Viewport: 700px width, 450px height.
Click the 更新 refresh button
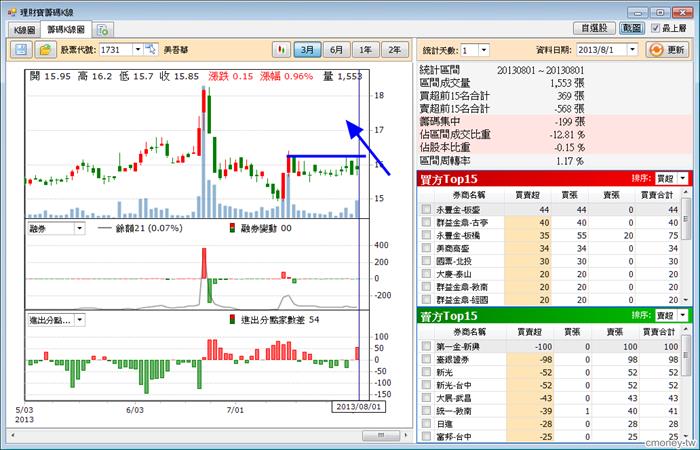(667, 49)
